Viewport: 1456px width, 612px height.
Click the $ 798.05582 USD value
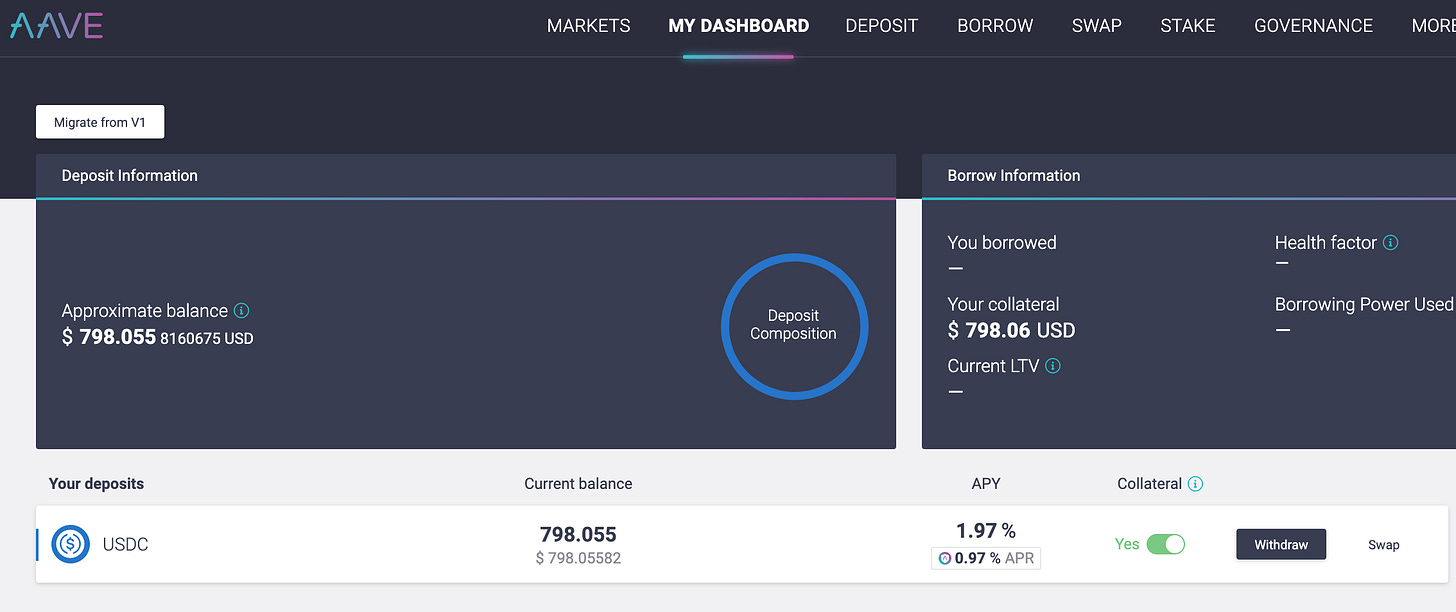[578, 558]
